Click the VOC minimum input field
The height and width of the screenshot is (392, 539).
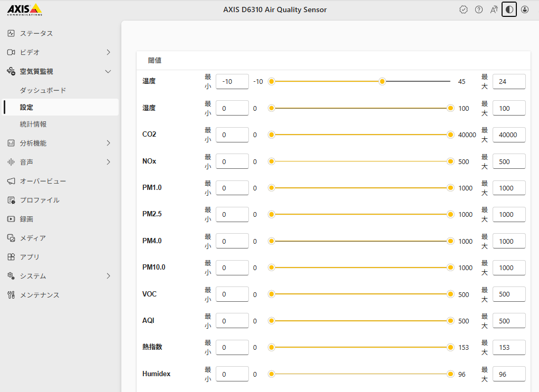coord(232,294)
